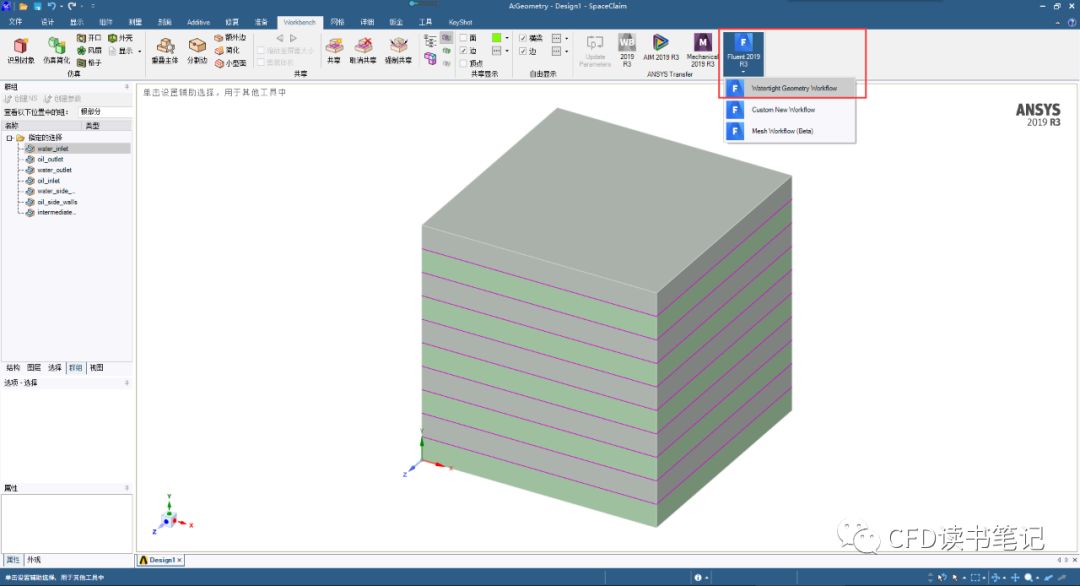Select the 外壳 tool
1080x586 pixels.
click(121, 38)
